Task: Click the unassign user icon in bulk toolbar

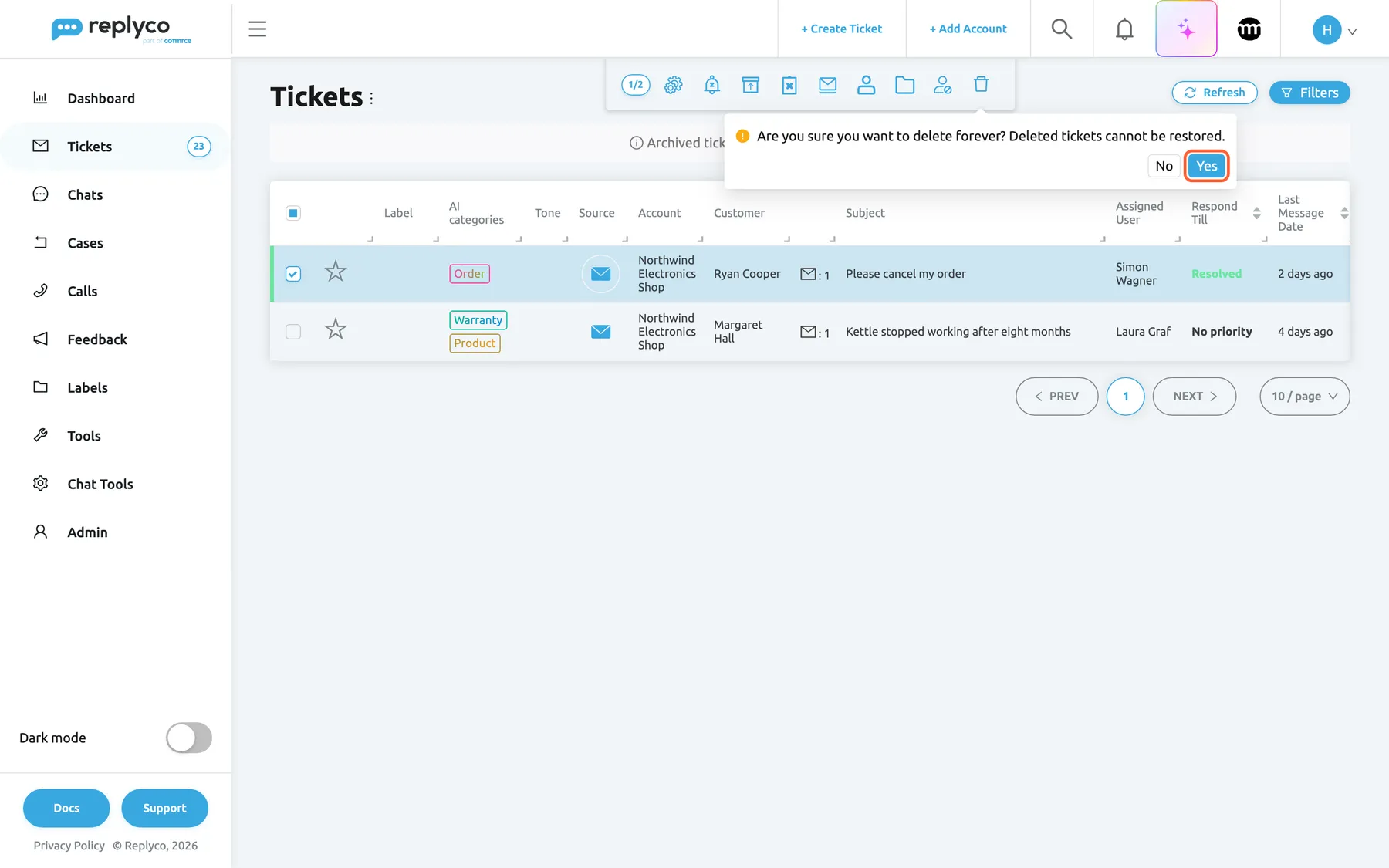Action: pyautogui.click(x=943, y=85)
